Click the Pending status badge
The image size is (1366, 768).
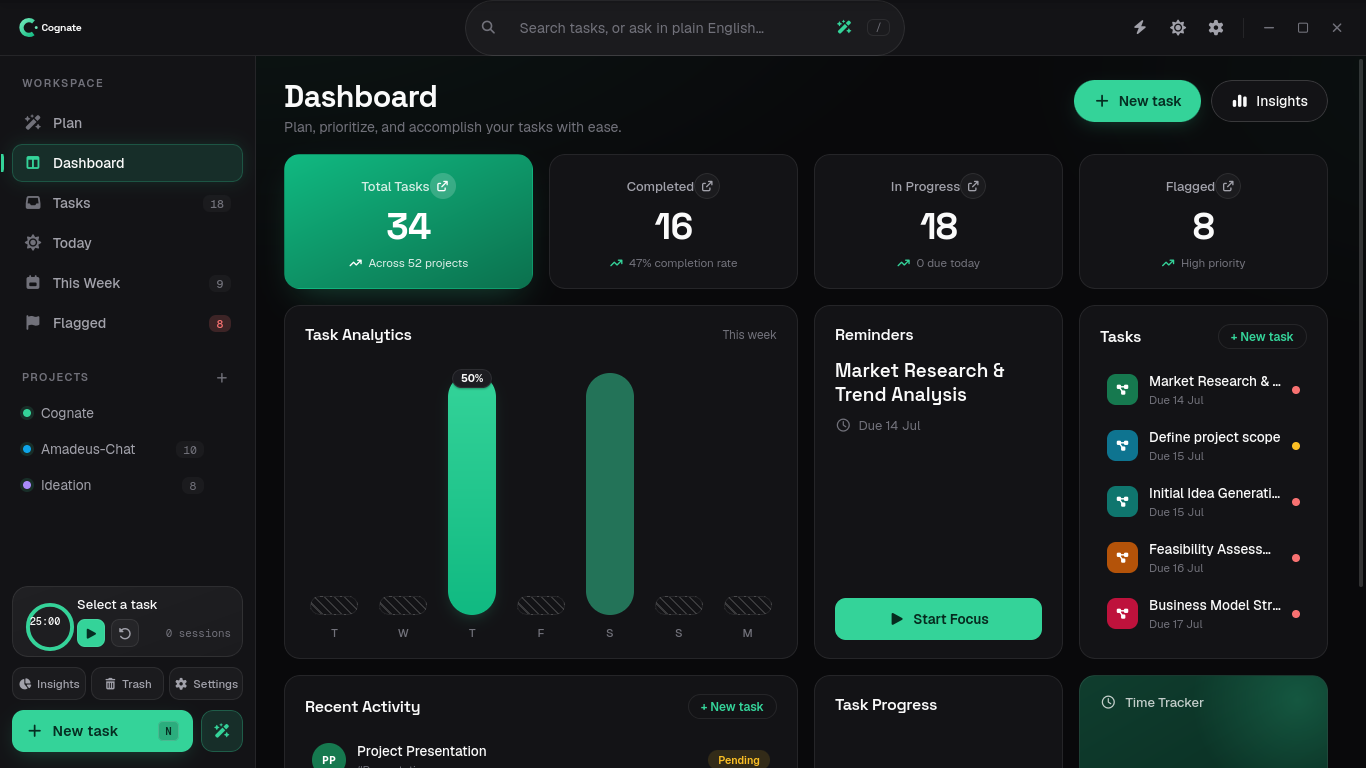(x=739, y=760)
